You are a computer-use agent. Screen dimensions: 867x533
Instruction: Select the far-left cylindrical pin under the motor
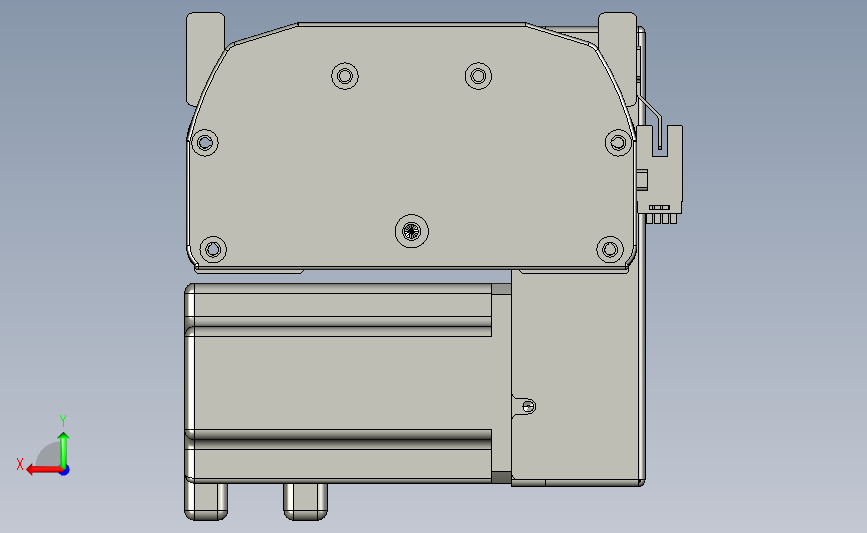click(x=206, y=501)
